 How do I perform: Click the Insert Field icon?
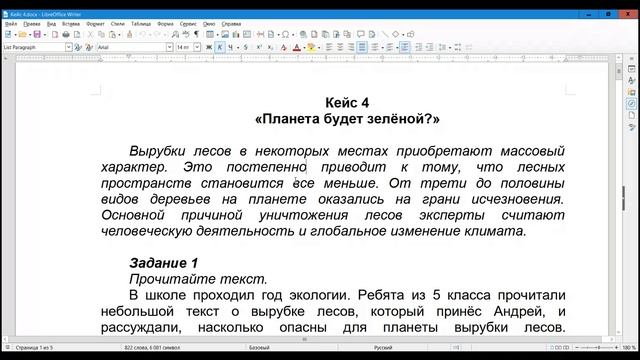(x=271, y=35)
